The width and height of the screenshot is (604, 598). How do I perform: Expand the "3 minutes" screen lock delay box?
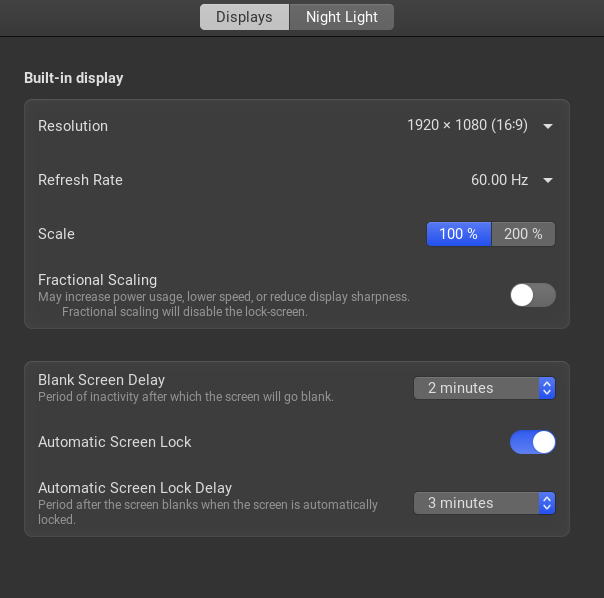475,503
